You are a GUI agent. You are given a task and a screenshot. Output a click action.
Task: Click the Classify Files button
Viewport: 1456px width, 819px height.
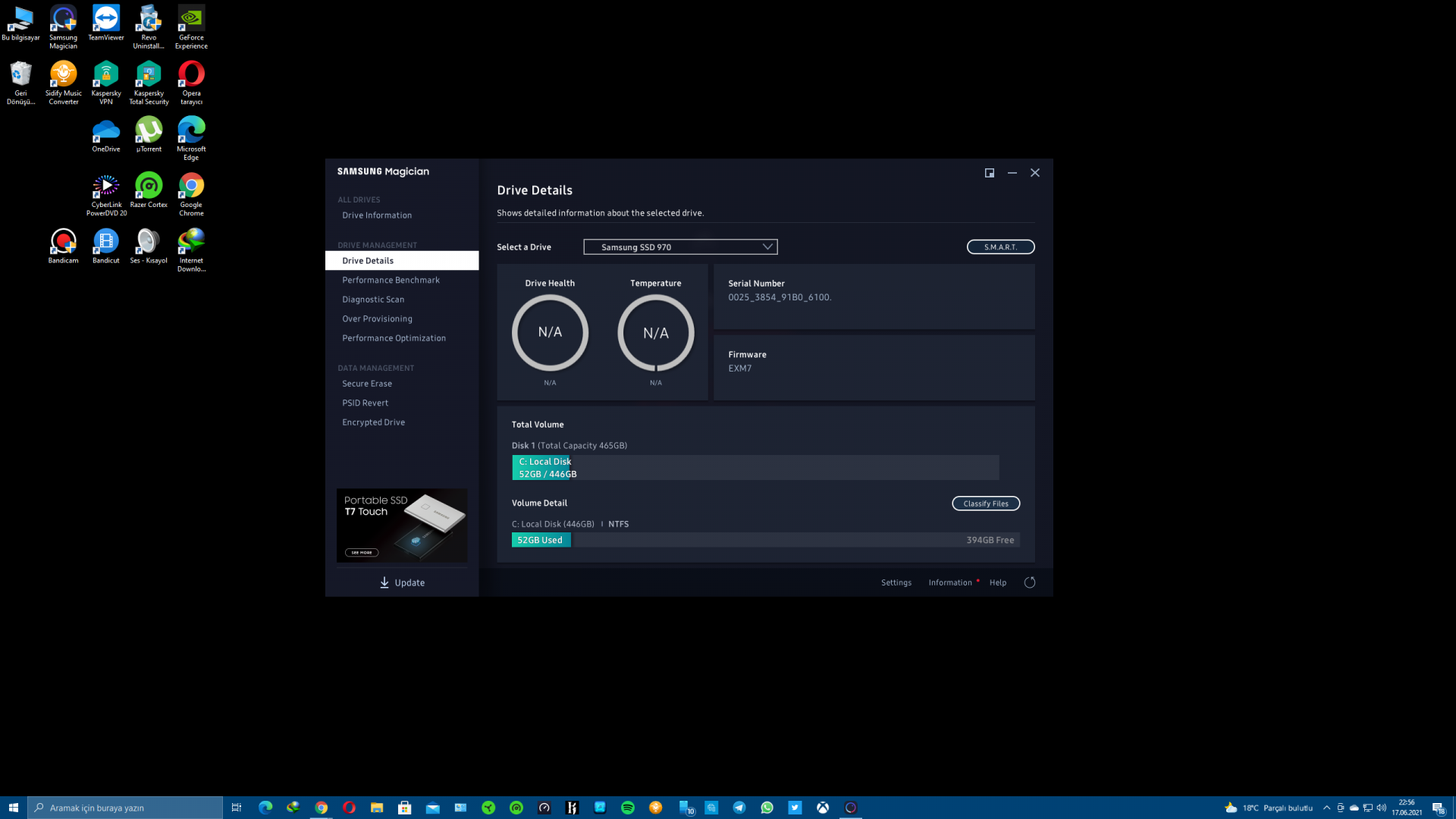click(985, 504)
